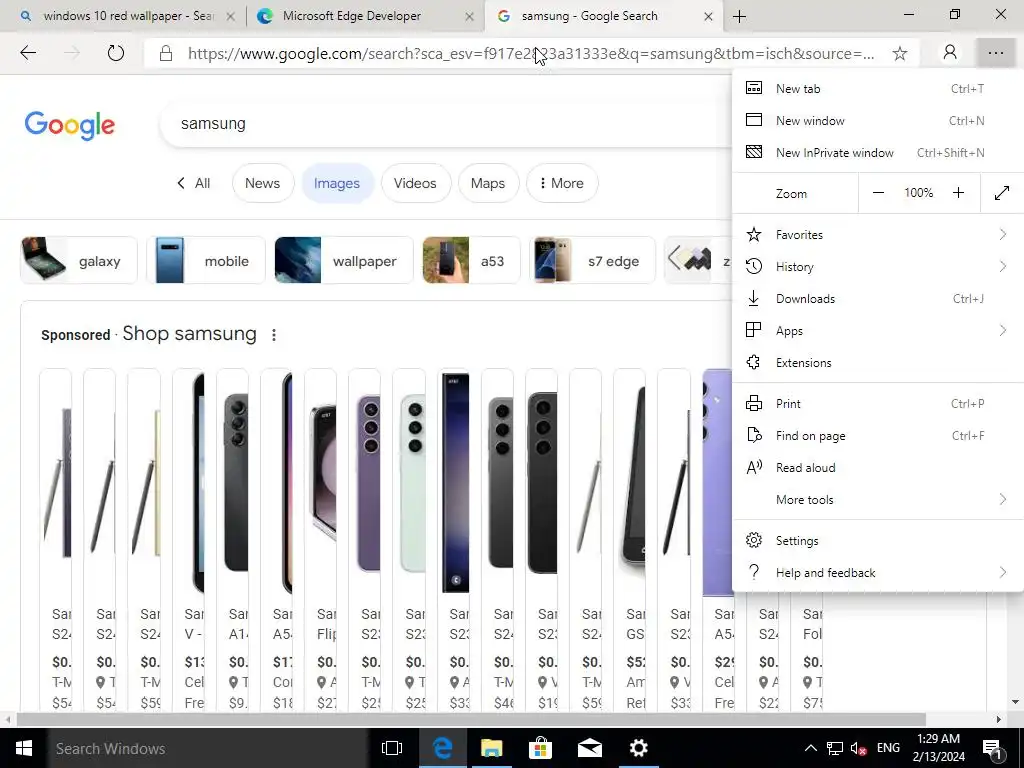1024x768 pixels.
Task: Select Print in the menu
Action: [x=878, y=404]
